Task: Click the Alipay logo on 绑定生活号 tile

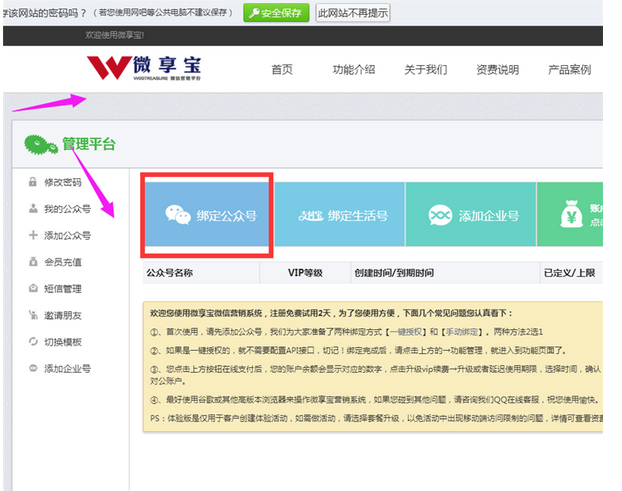Action: (x=311, y=216)
